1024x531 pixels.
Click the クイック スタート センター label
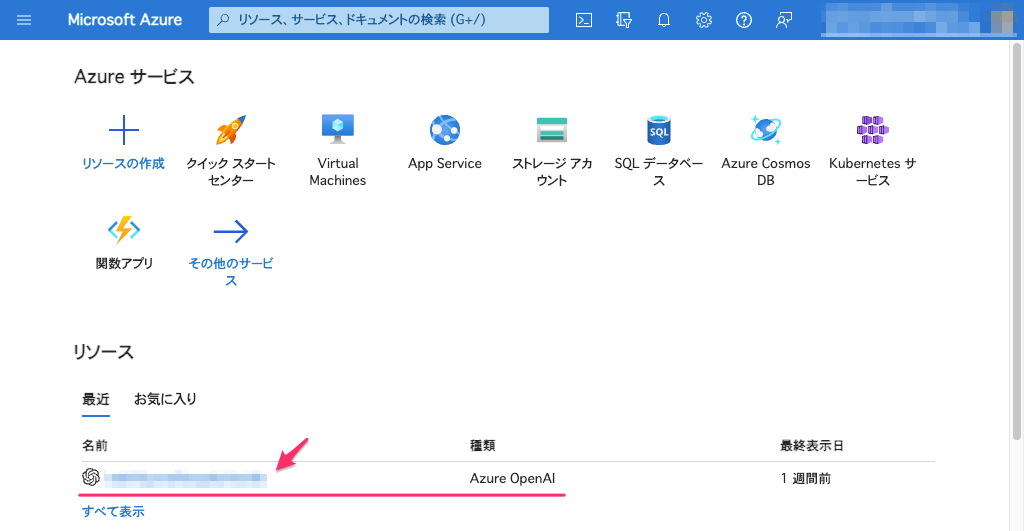click(x=231, y=172)
